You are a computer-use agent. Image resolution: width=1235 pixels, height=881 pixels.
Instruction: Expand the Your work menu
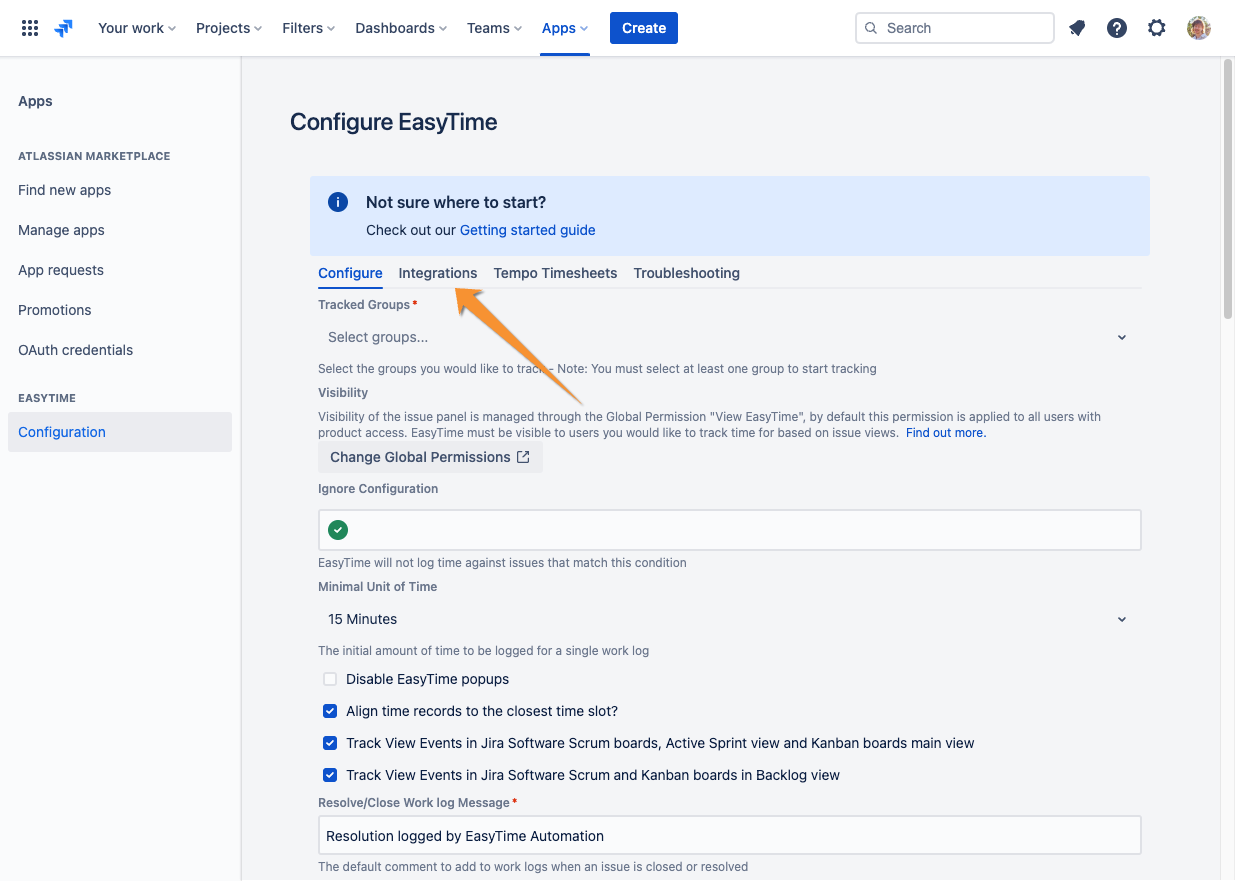(x=137, y=28)
